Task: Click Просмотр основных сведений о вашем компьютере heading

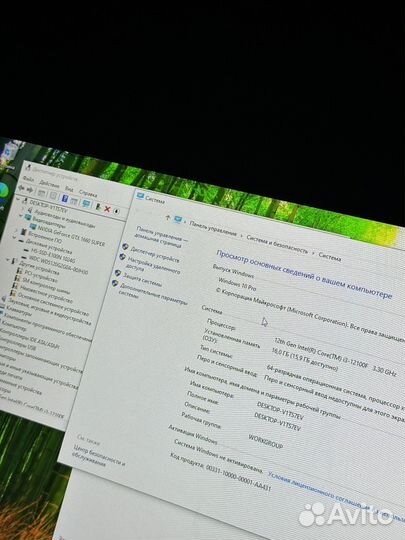Action: (304, 274)
